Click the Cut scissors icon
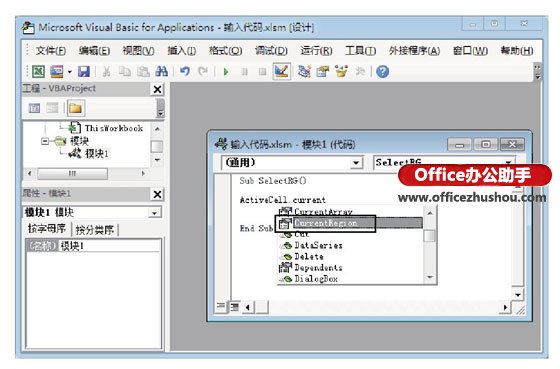 pyautogui.click(x=106, y=72)
